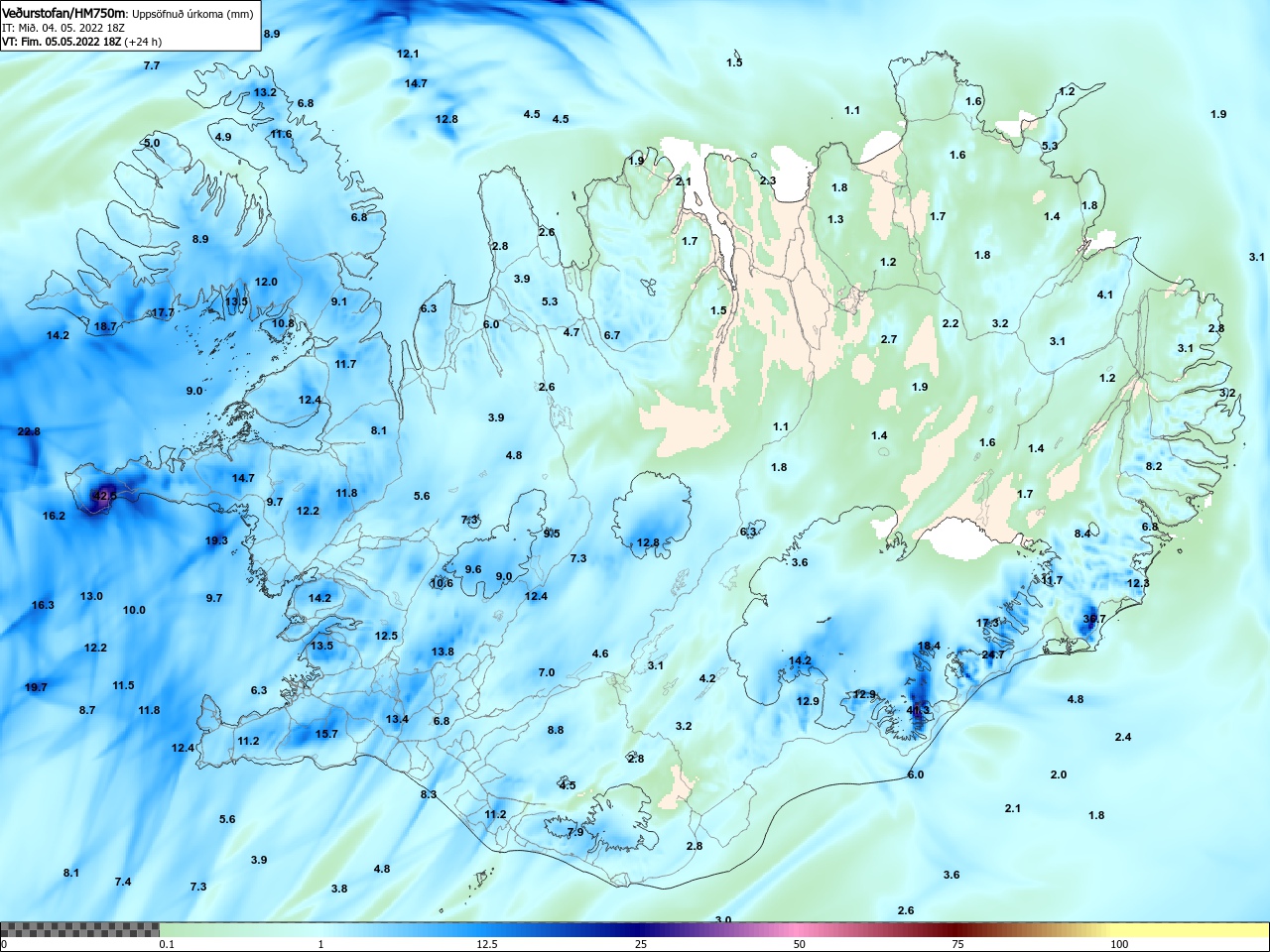This screenshot has width=1270, height=952.
Task: Select the 13.4 precipitation value
Action: click(x=397, y=719)
